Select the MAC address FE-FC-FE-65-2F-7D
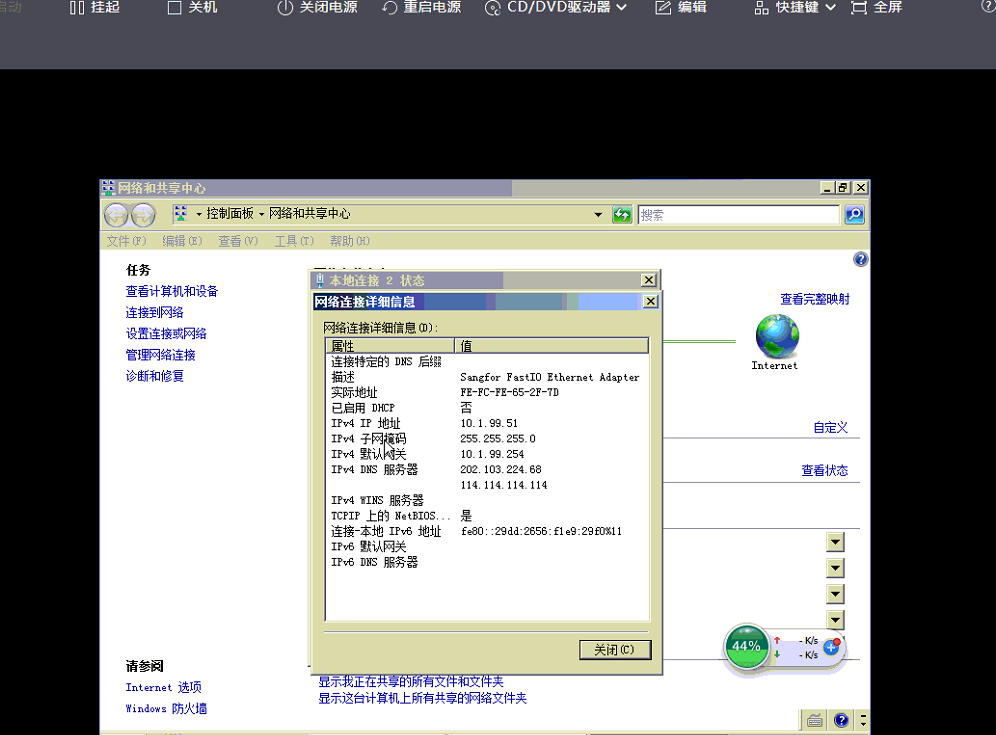Image resolution: width=996 pixels, height=735 pixels. 509,393
